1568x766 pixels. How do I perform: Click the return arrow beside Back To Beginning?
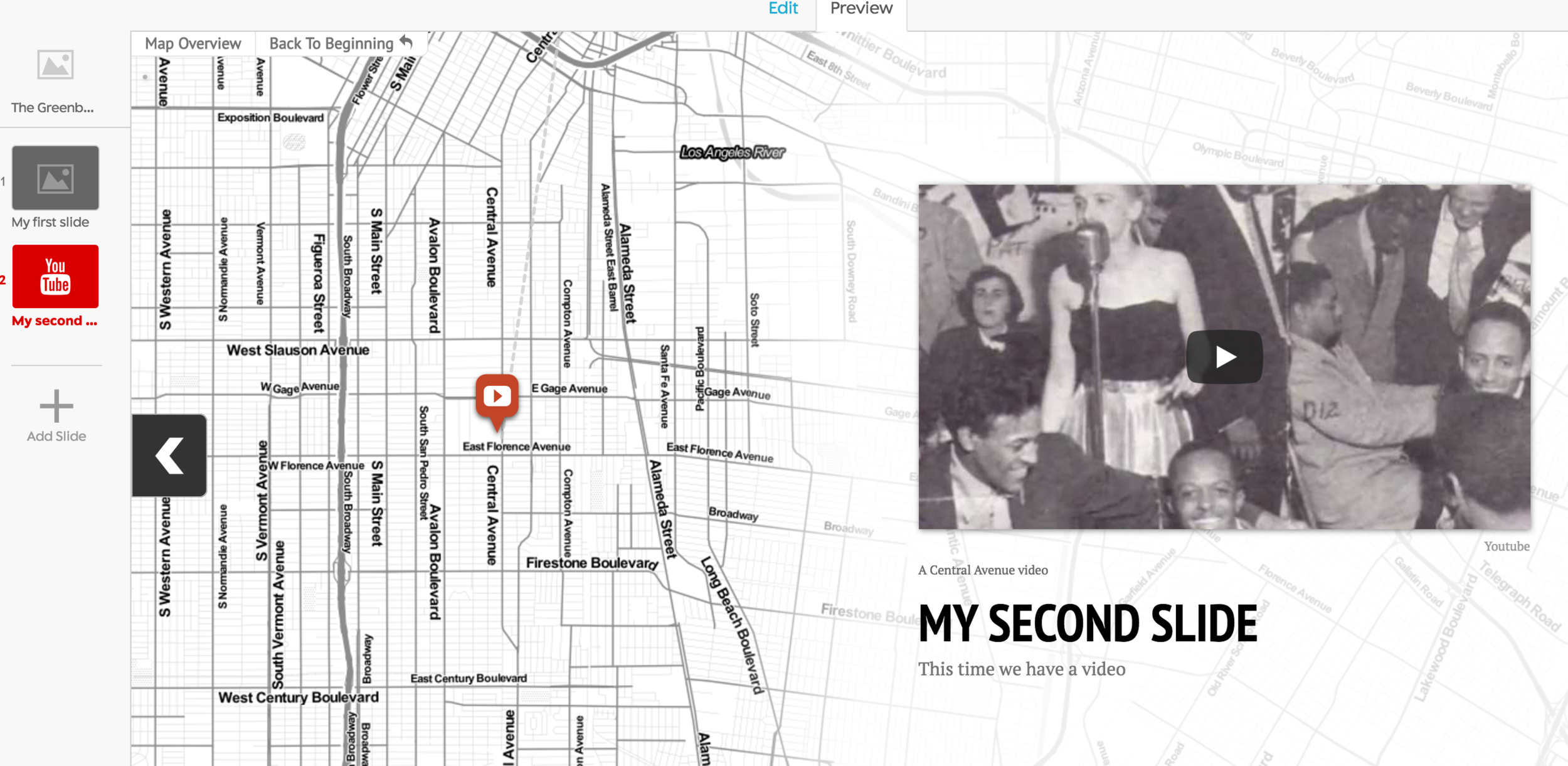pos(406,42)
